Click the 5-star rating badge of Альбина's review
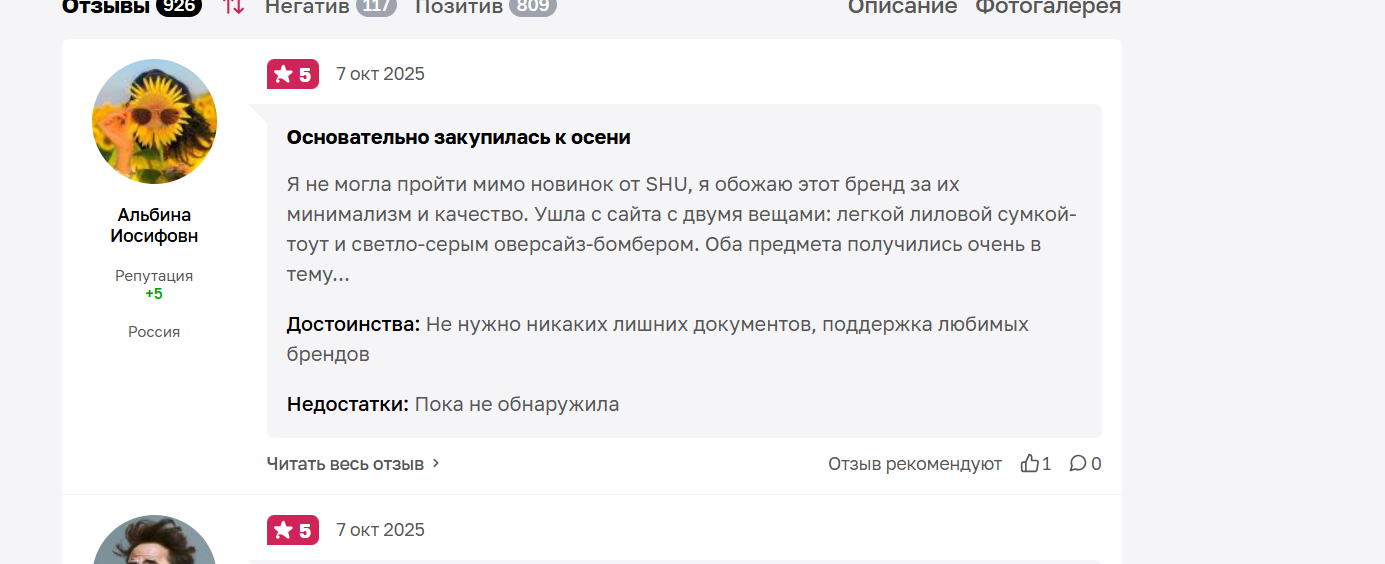Screen dimensions: 1385x564 pyautogui.click(x=293, y=74)
